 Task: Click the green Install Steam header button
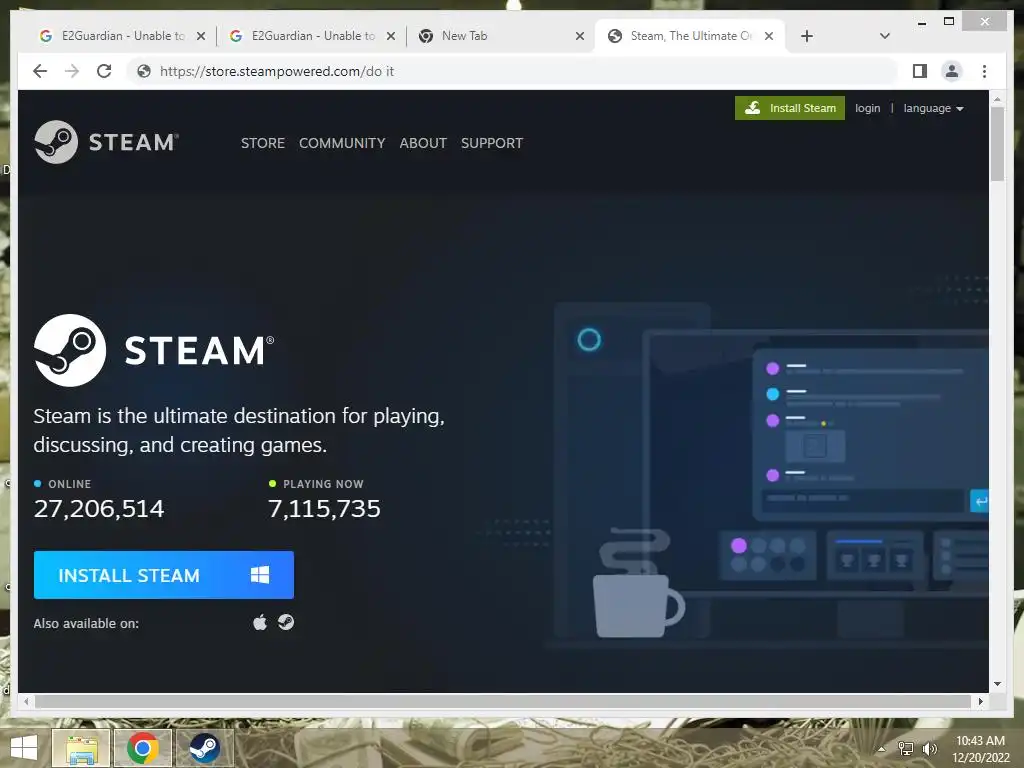pyautogui.click(x=790, y=108)
